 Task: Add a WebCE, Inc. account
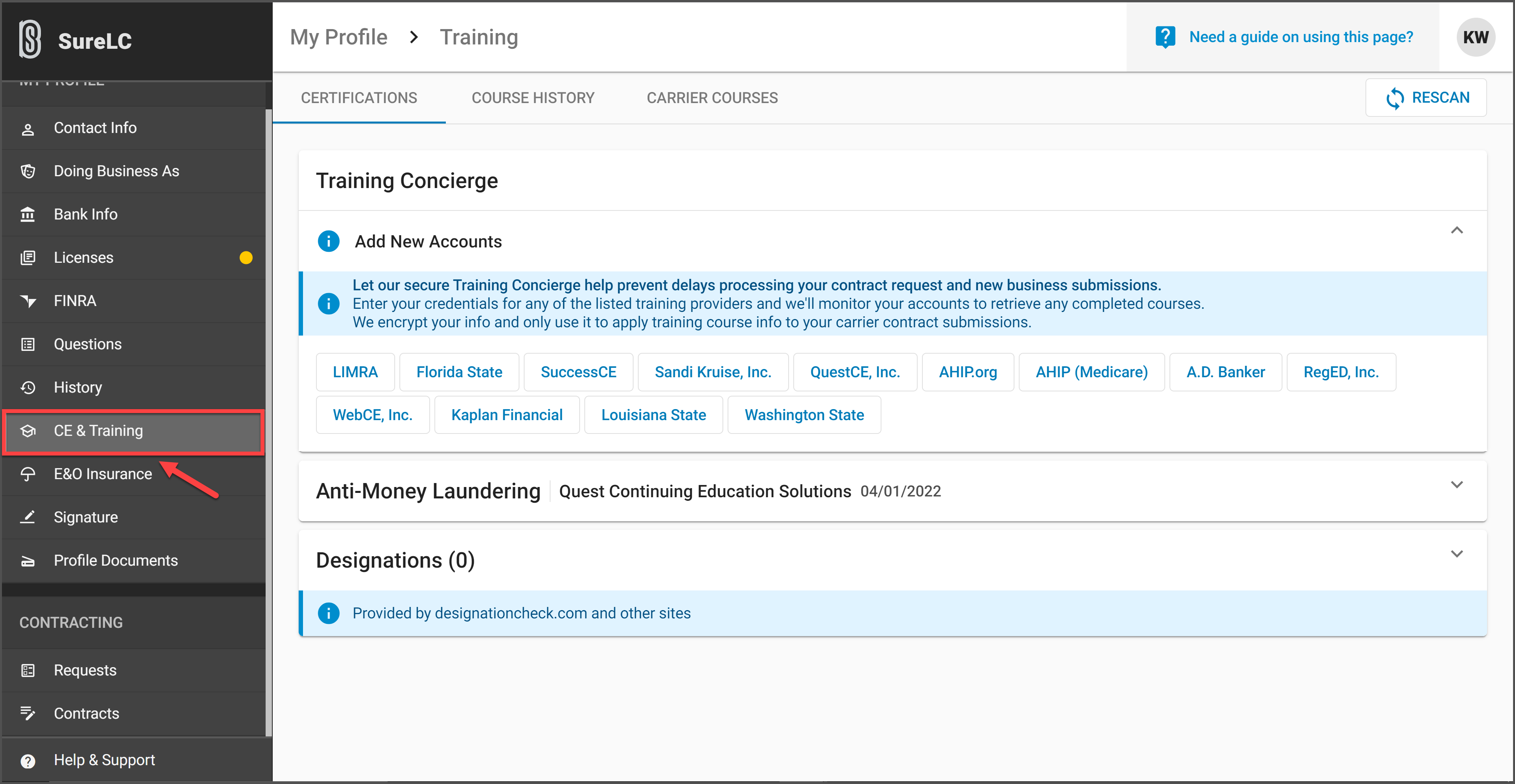372,415
